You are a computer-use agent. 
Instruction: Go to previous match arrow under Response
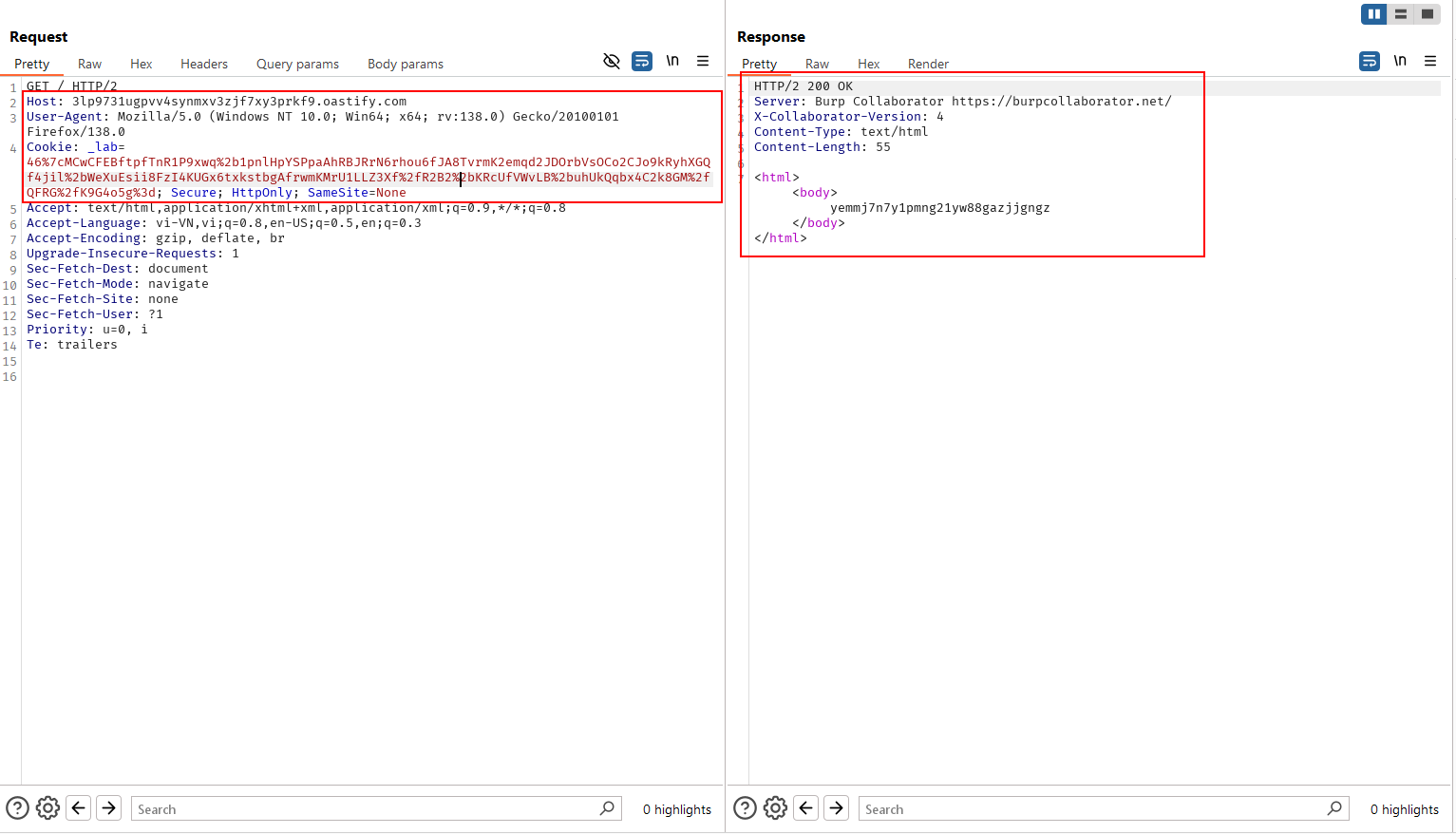pyautogui.click(x=806, y=808)
